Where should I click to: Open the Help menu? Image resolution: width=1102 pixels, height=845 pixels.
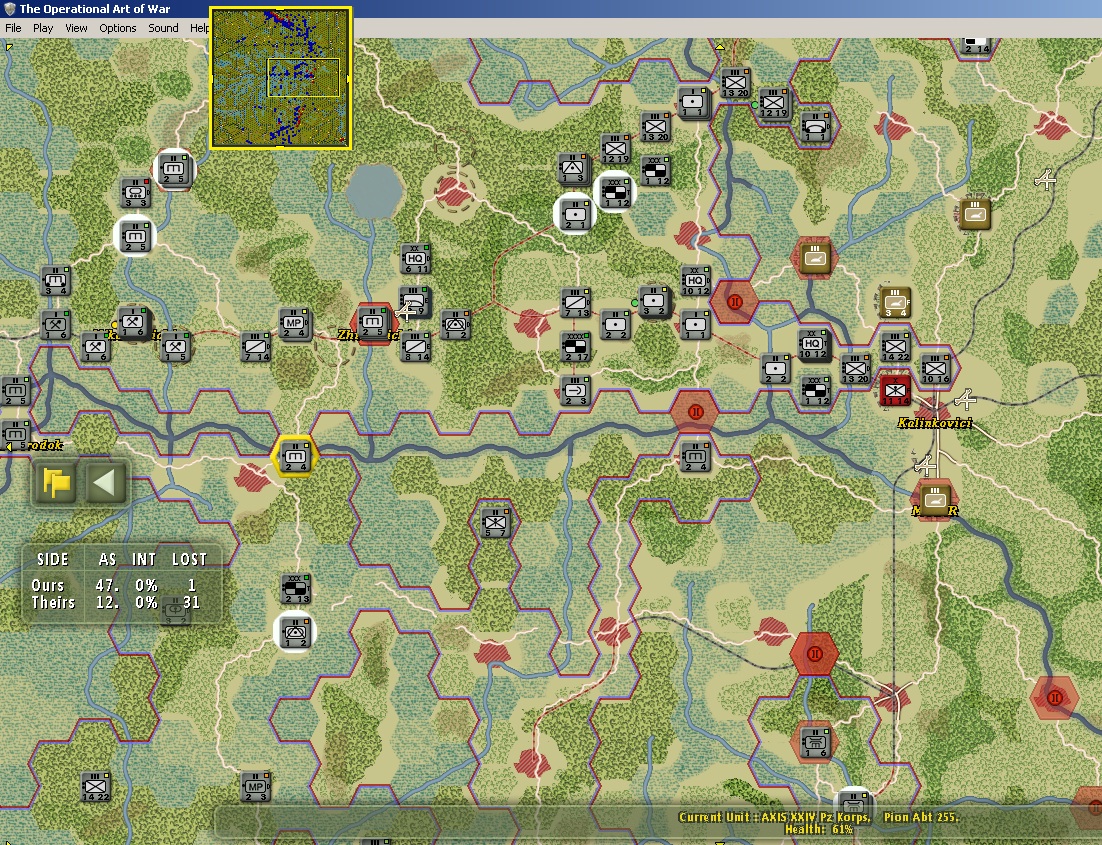(x=199, y=28)
